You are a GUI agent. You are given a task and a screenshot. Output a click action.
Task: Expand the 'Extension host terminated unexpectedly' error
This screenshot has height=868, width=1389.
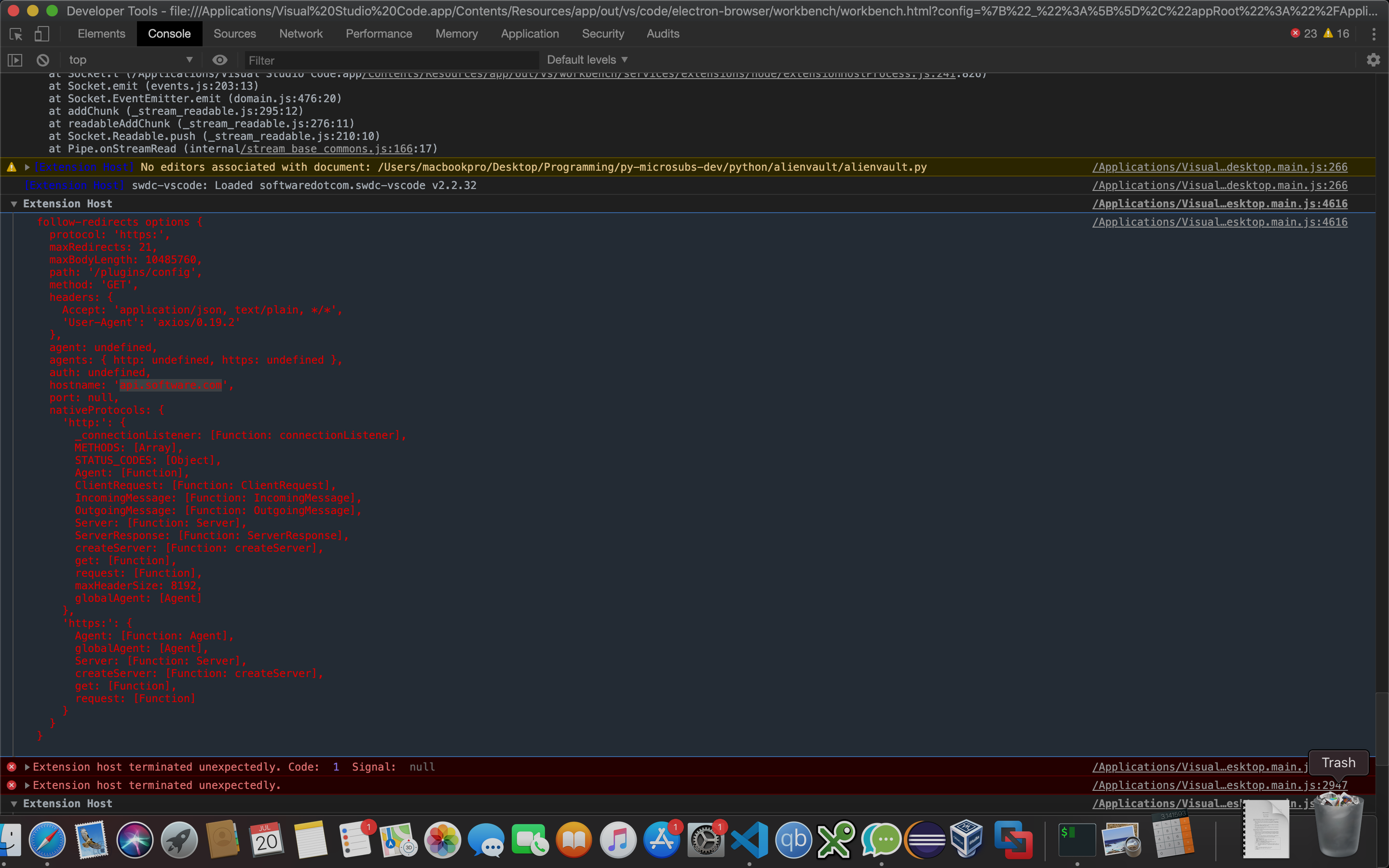click(x=27, y=766)
